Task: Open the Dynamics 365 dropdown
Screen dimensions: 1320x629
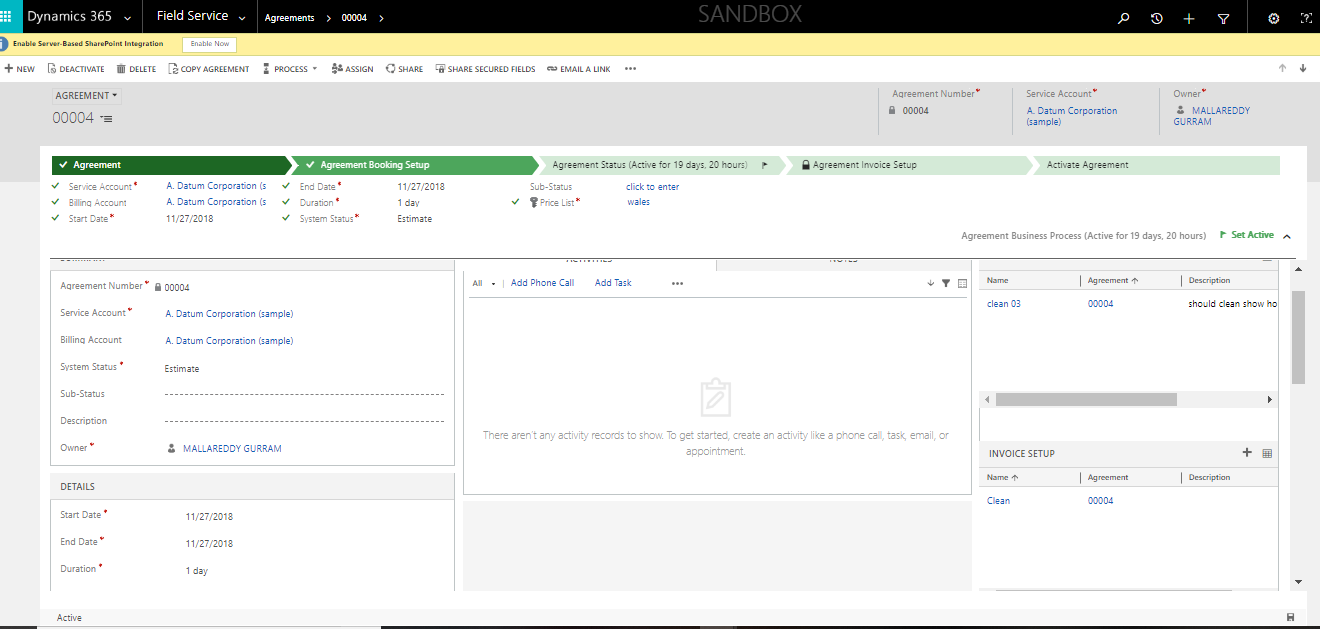Action: 126,16
